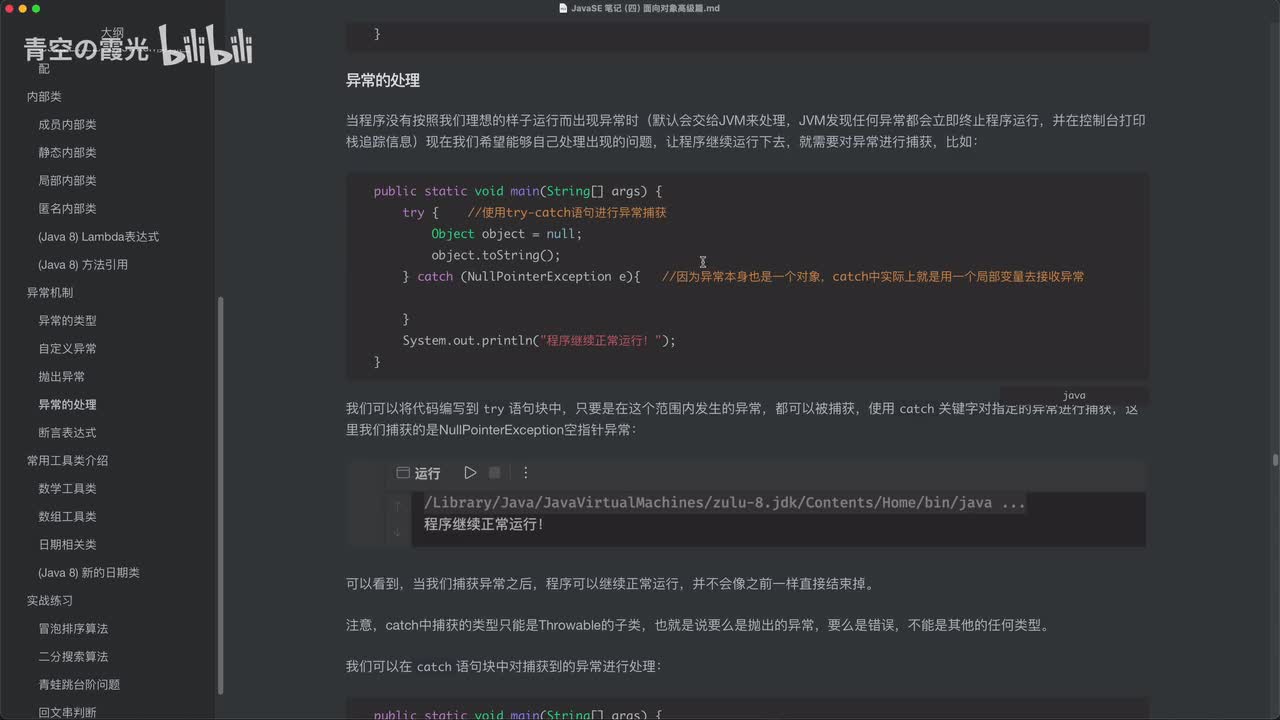Screen dimensions: 1280x720
Task: Click the java language label of code block
Action: pyautogui.click(x=1074, y=396)
